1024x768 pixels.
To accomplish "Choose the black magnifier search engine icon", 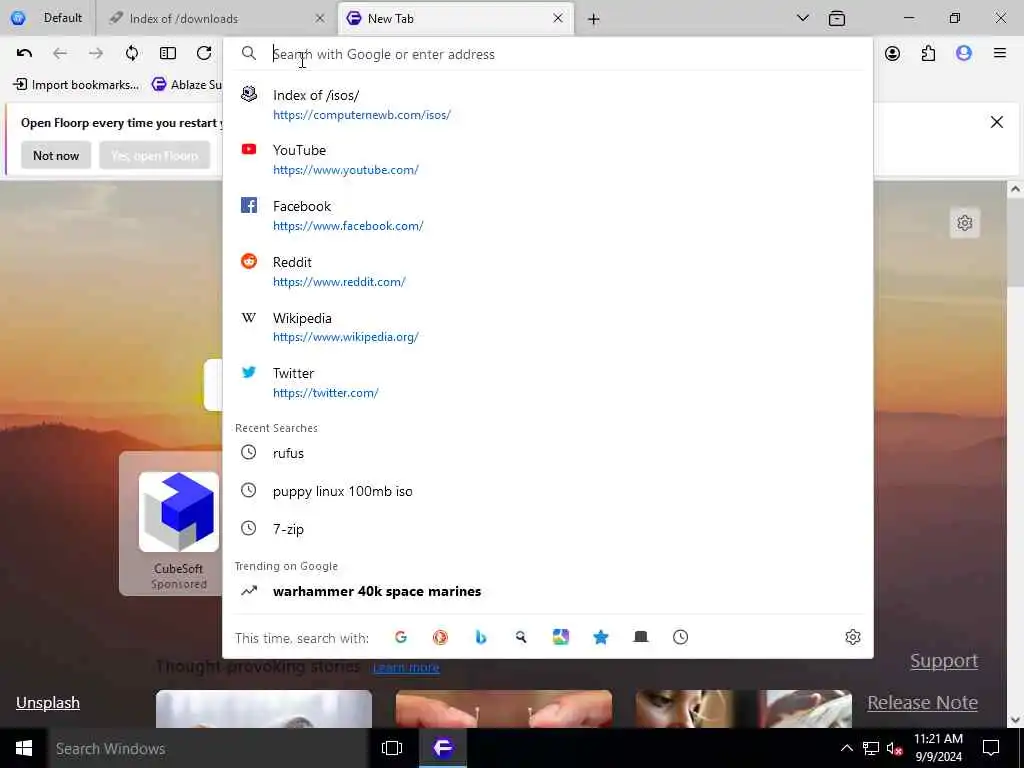I will pyautogui.click(x=520, y=637).
